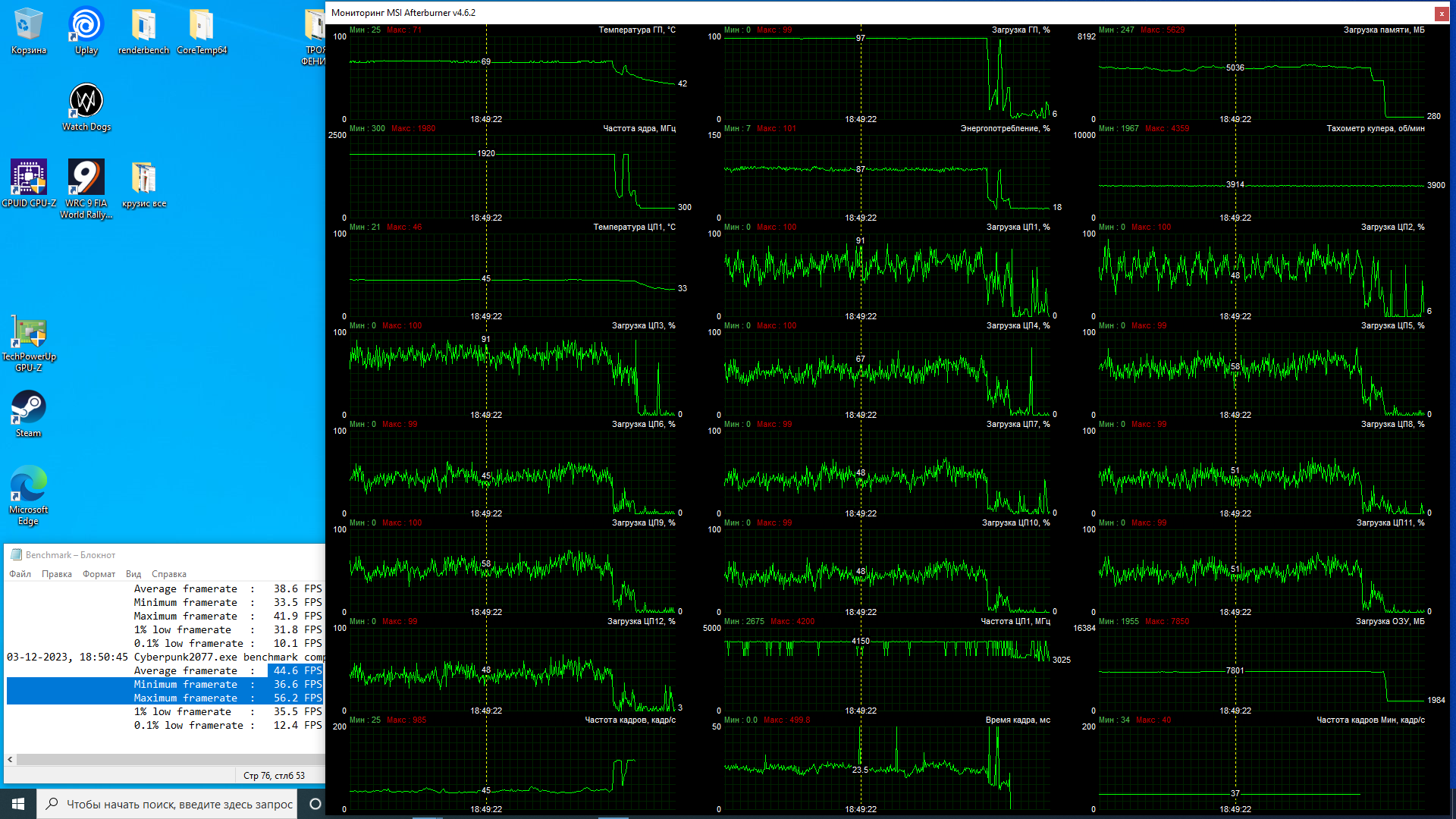Click the Температура ГП graph
The image size is (1456, 819).
[513, 76]
